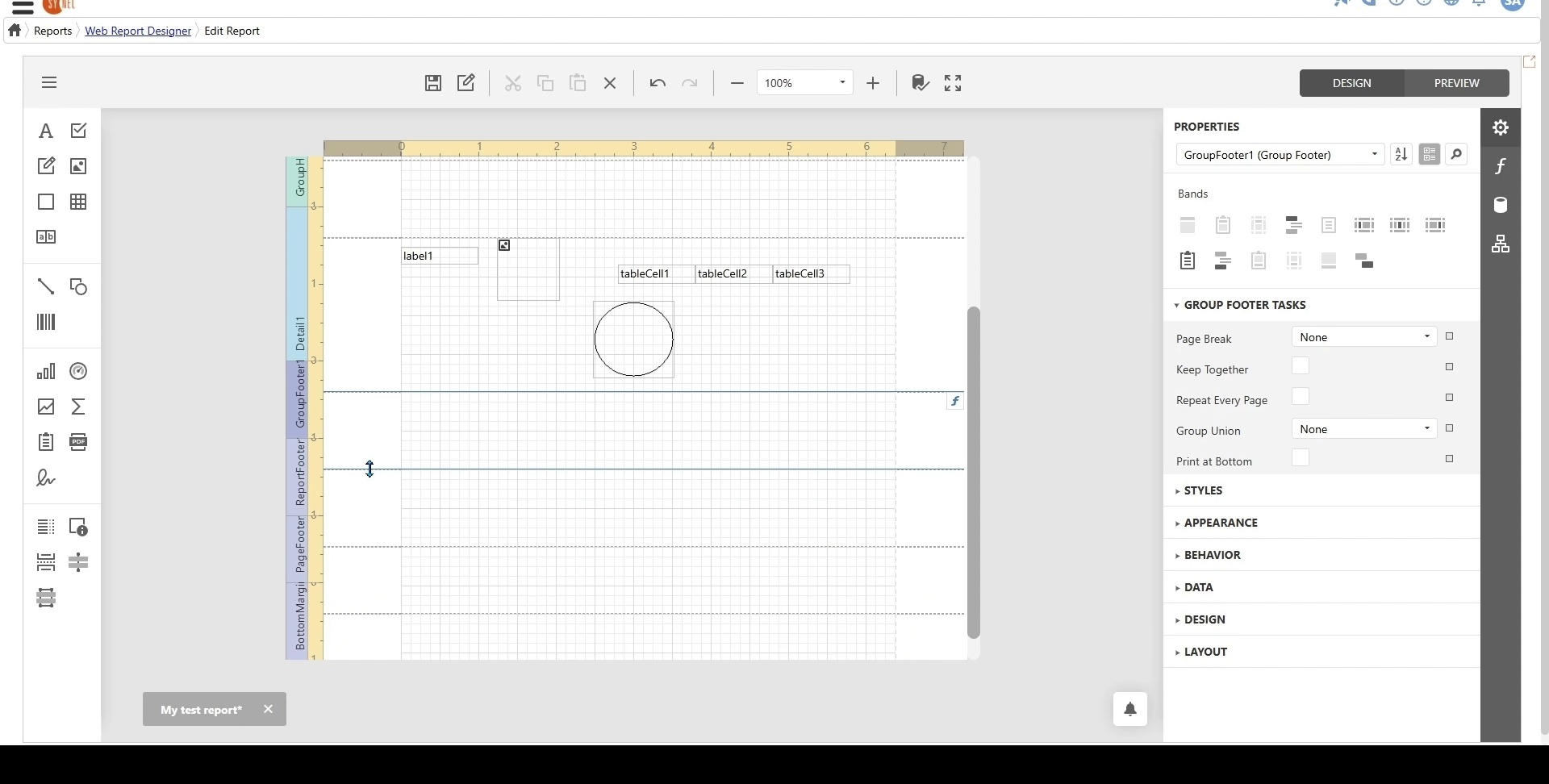This screenshot has width=1549, height=784.
Task: Open the designer hamburger menu
Action: pos(49,82)
